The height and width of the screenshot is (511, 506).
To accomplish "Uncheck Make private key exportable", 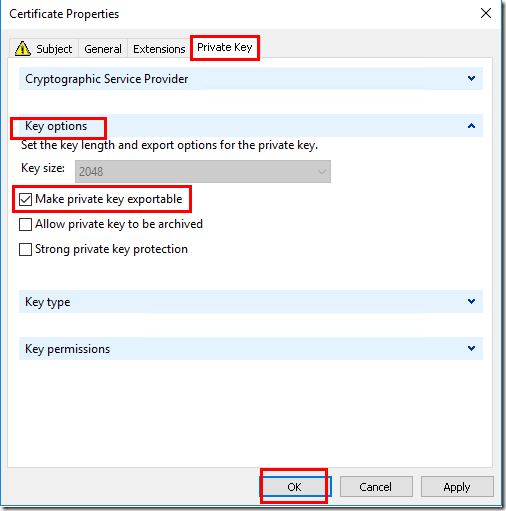I will pos(25,199).
